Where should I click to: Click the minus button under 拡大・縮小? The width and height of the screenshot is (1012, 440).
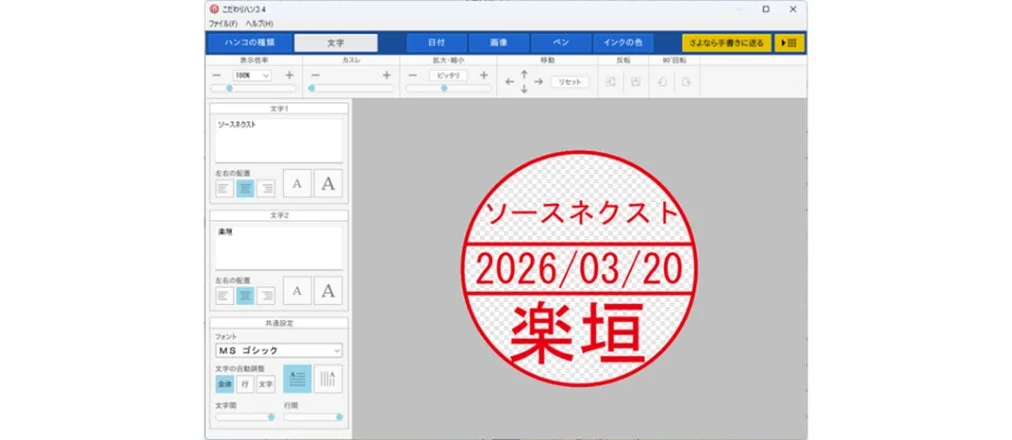pos(414,75)
